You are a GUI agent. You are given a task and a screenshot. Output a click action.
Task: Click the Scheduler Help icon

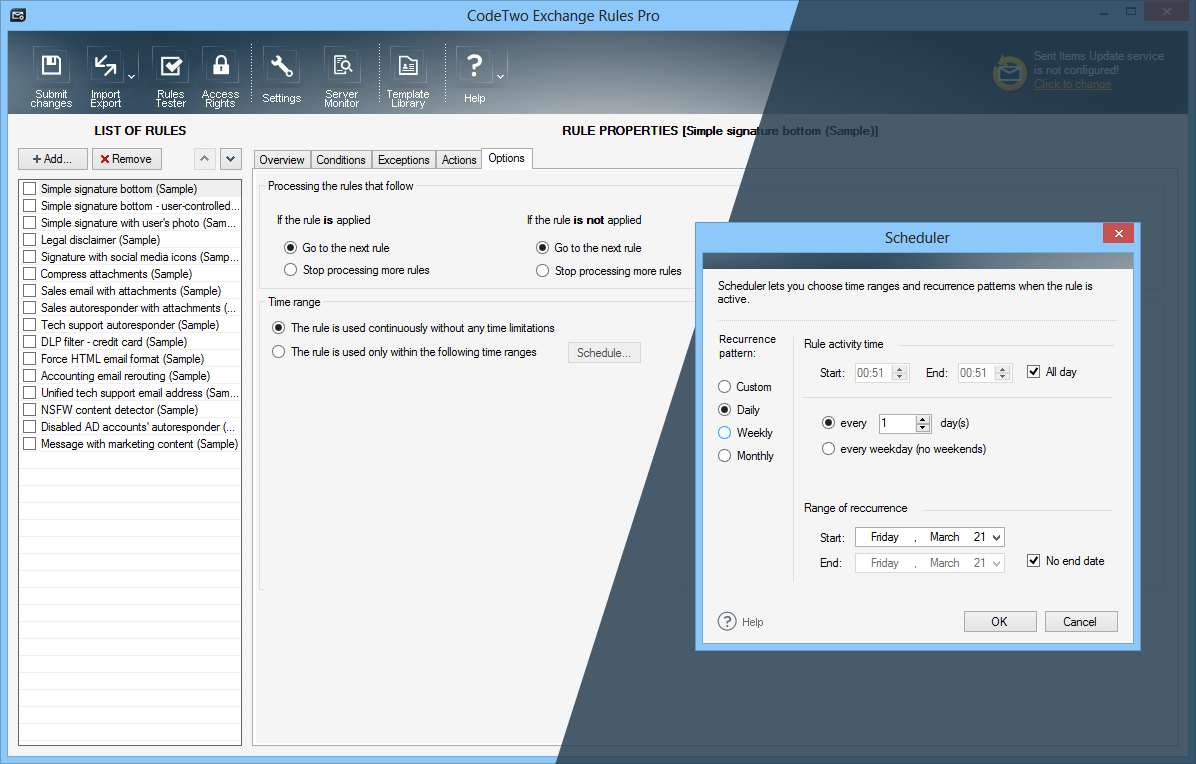(727, 621)
